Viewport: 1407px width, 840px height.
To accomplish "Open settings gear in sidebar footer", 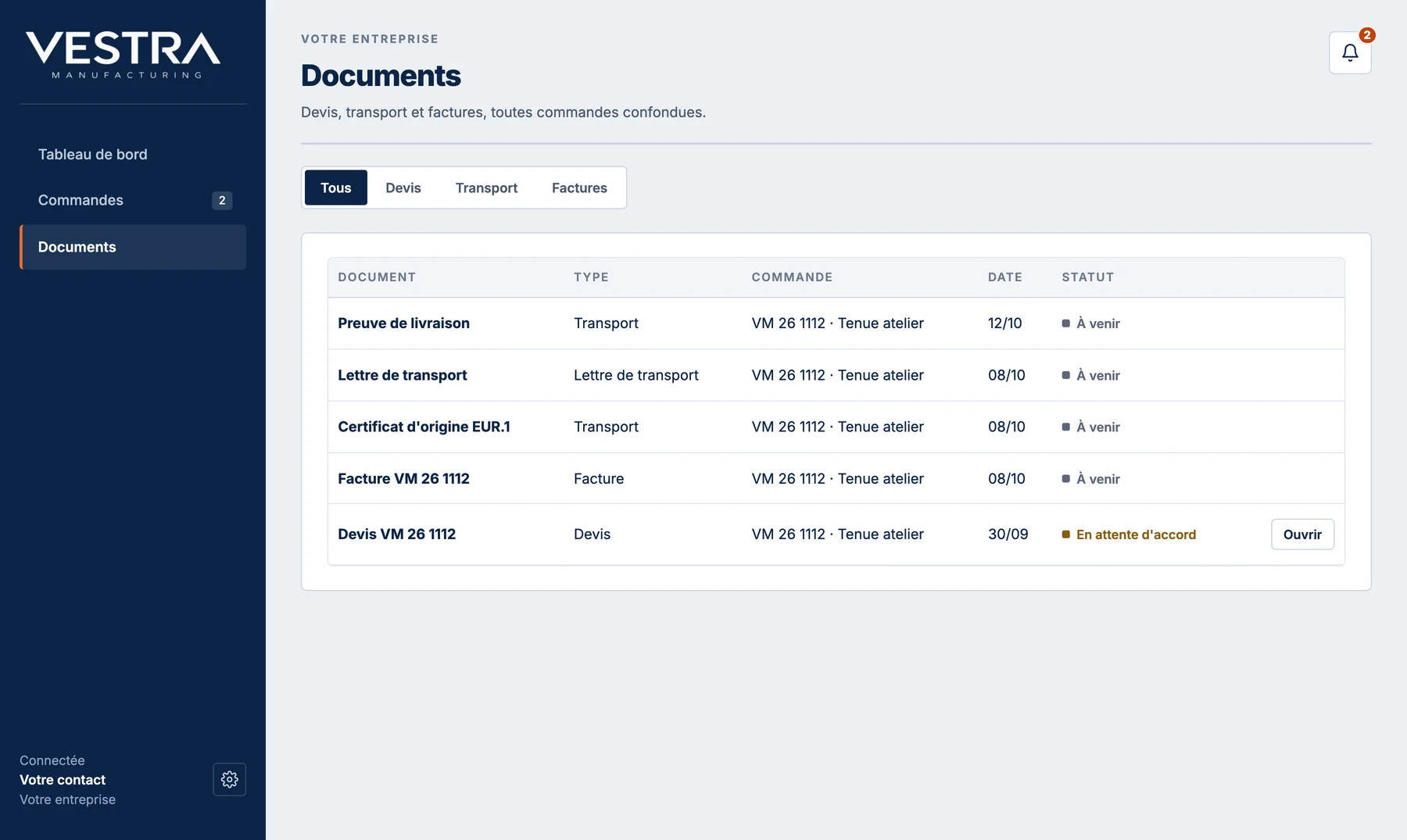I will 229,779.
